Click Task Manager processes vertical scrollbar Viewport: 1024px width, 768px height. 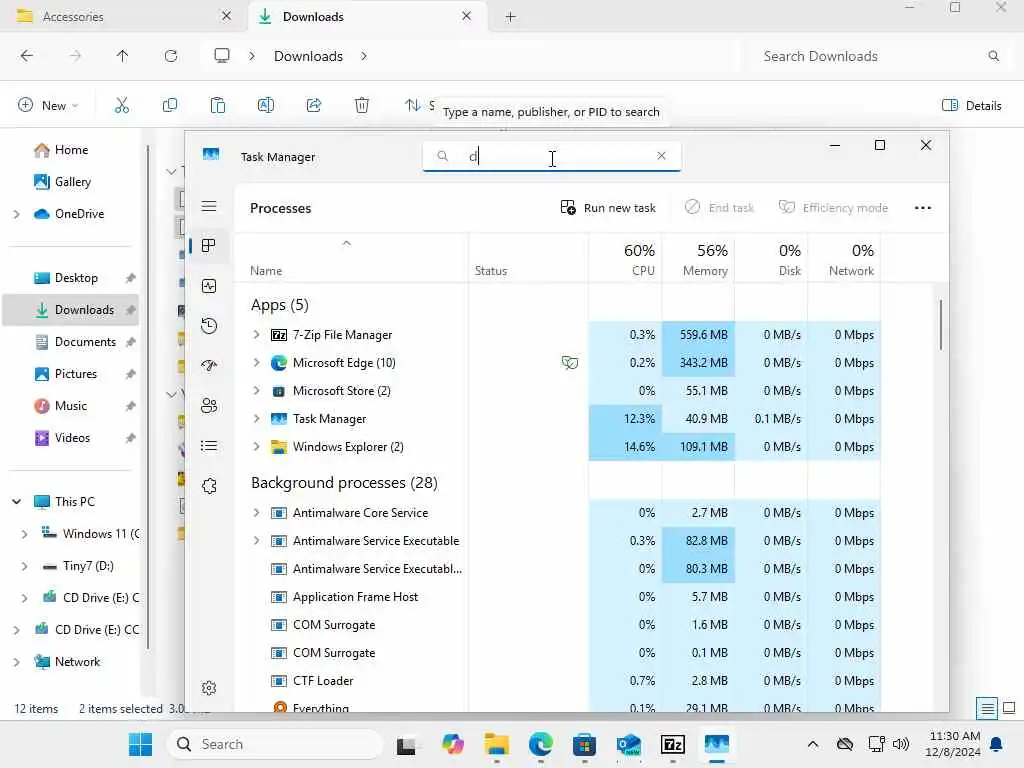click(940, 325)
